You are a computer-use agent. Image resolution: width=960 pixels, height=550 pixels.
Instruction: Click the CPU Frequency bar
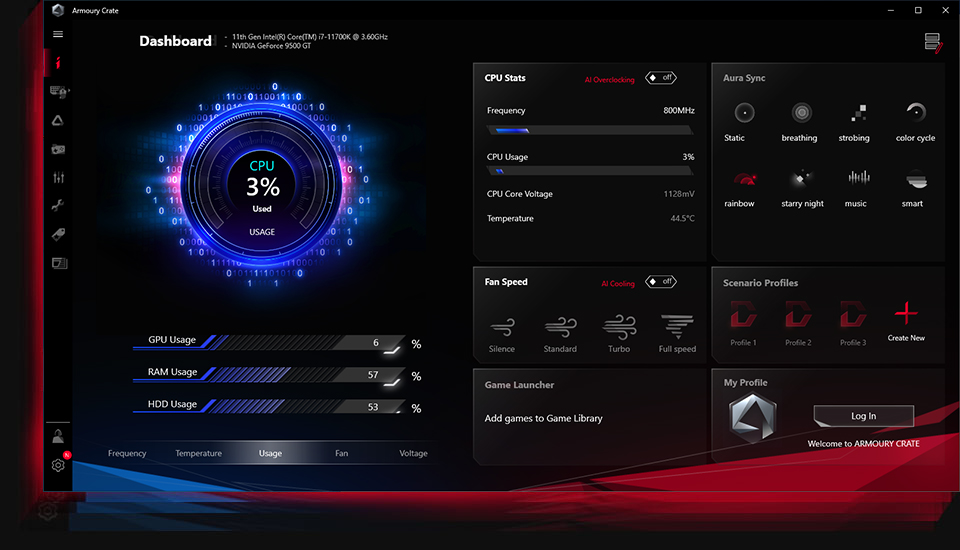[x=590, y=130]
